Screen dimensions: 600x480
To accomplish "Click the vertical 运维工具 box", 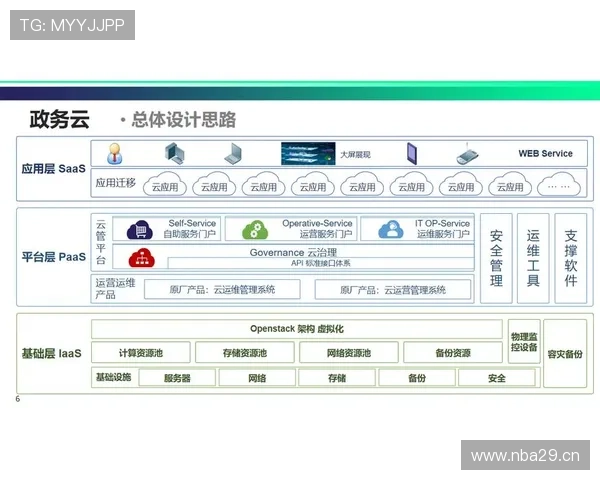I will click(x=533, y=258).
